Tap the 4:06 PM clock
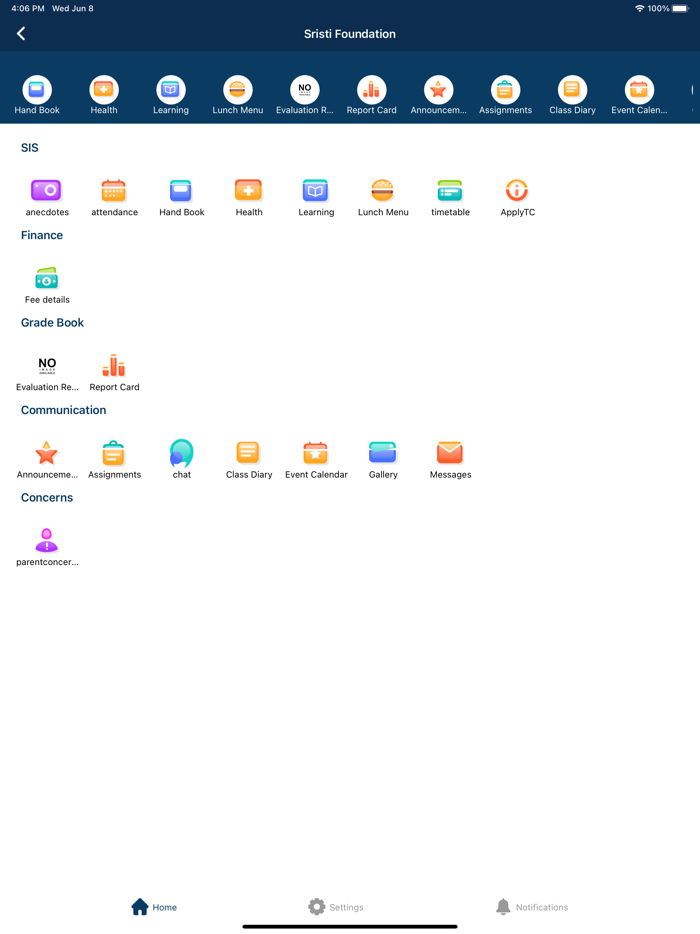 click(27, 8)
